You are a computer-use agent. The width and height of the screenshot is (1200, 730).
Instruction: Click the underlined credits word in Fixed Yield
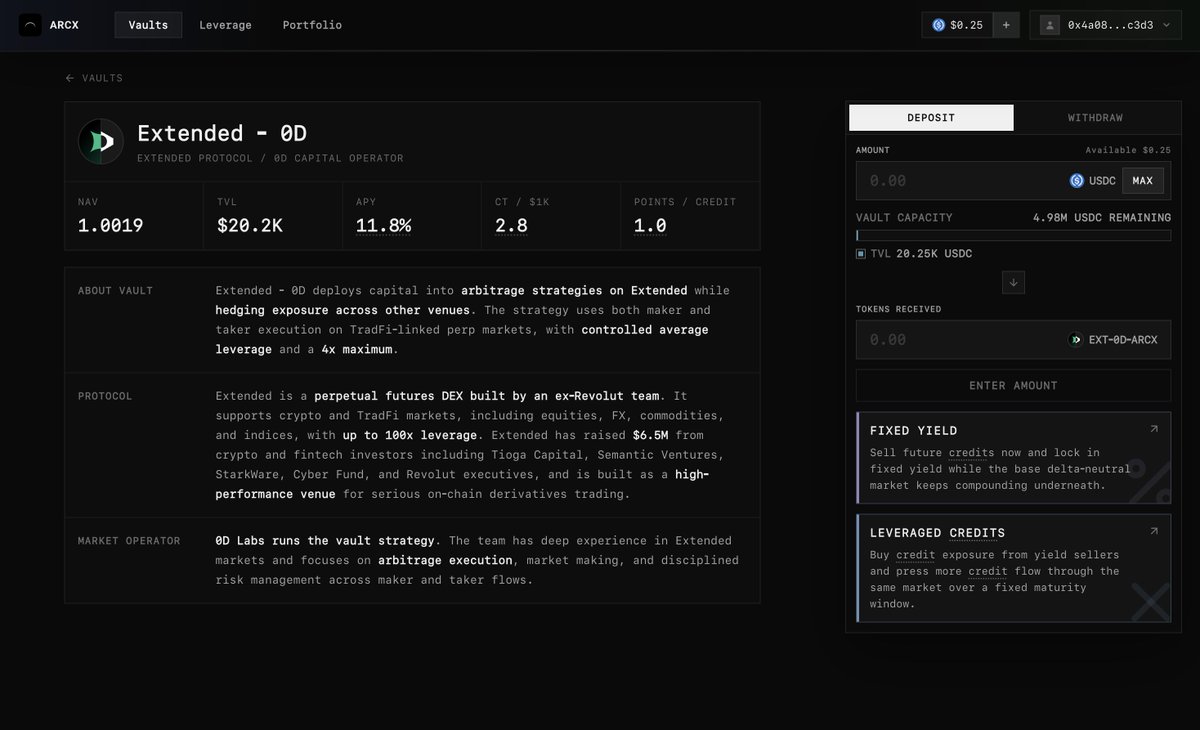pos(972,453)
